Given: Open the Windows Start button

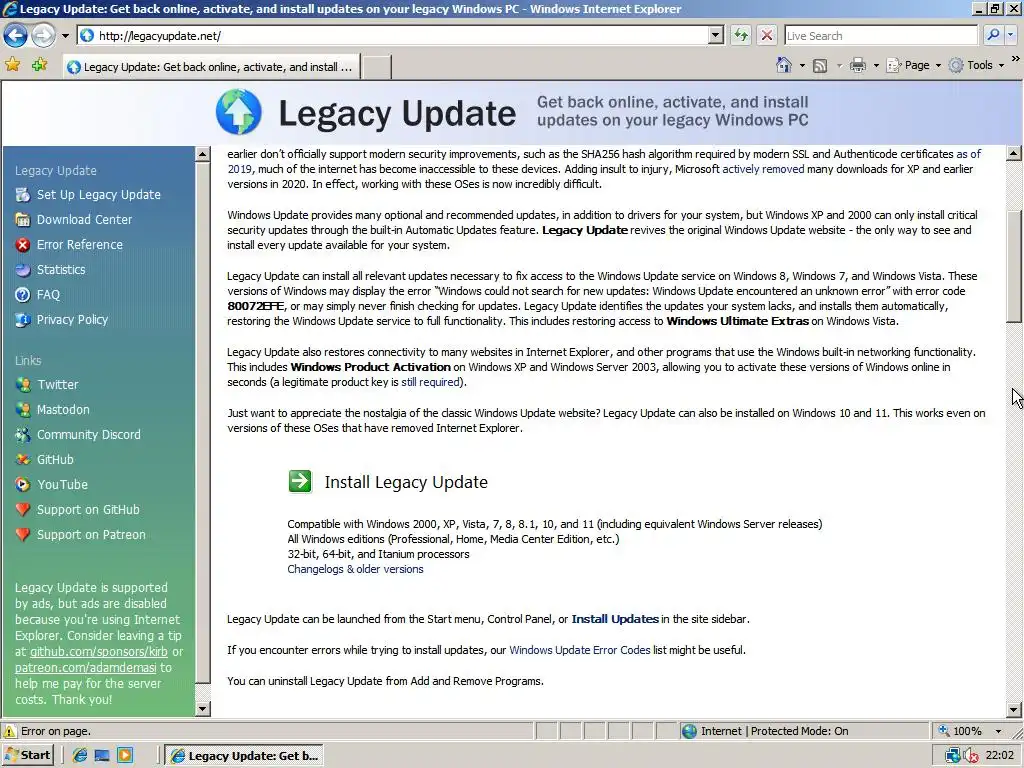Looking at the screenshot, I should tap(27, 756).
